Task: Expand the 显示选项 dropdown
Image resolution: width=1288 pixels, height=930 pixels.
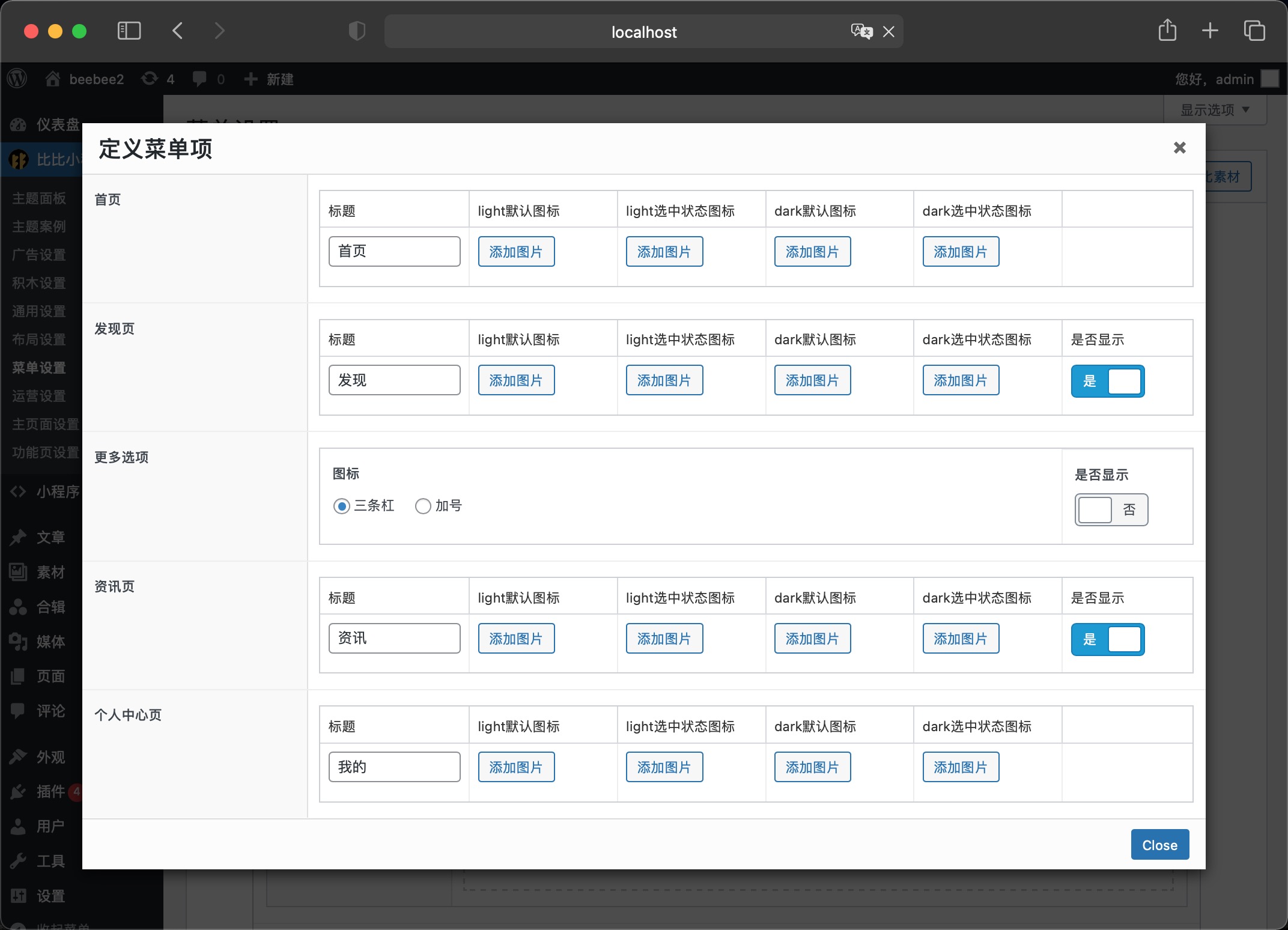Action: pyautogui.click(x=1215, y=110)
